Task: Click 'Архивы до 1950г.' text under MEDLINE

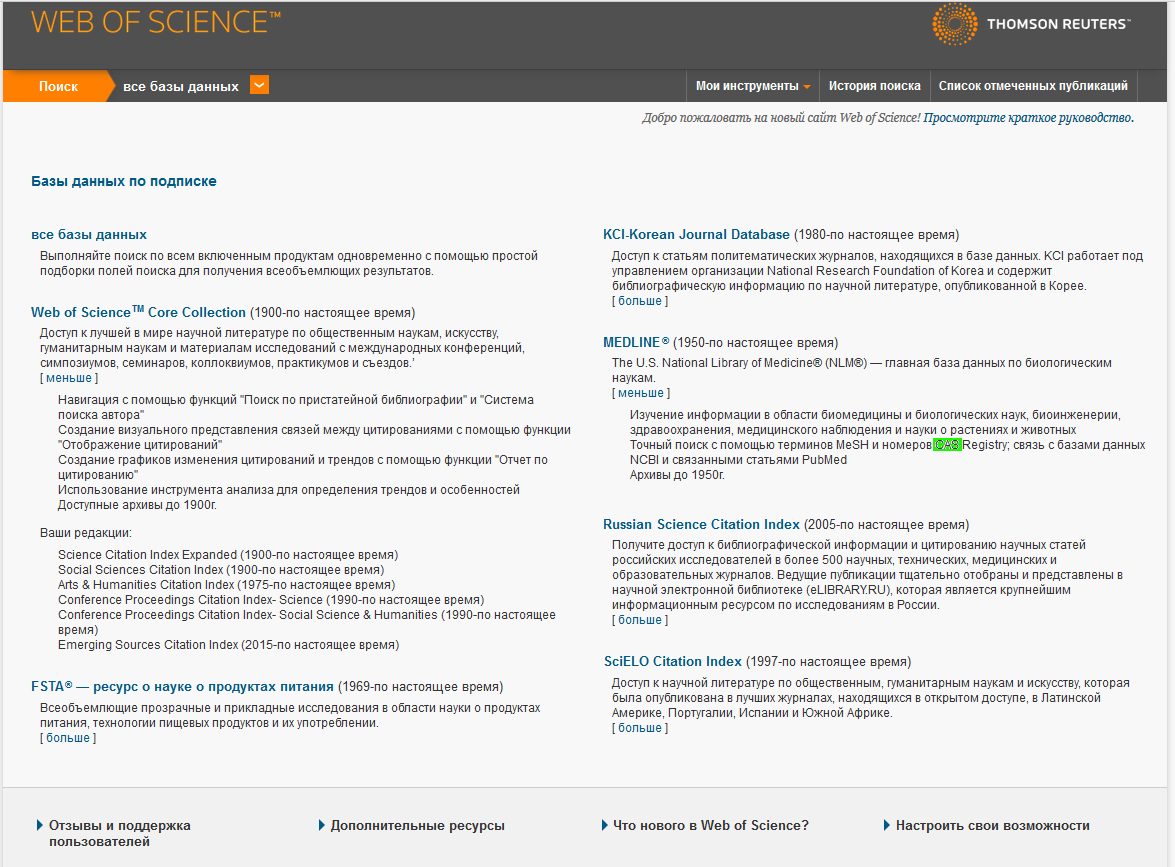Action: (x=677, y=475)
